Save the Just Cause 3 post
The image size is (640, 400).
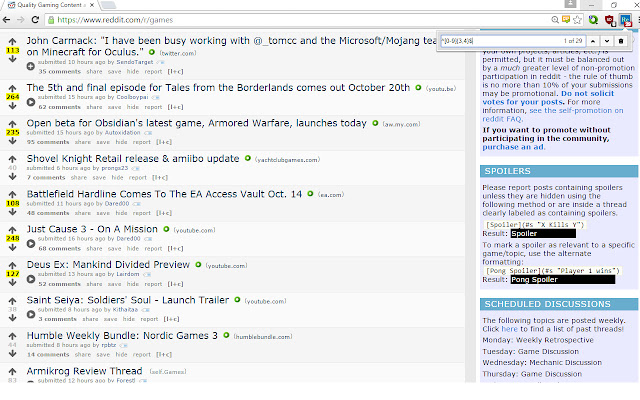pyautogui.click(x=114, y=249)
